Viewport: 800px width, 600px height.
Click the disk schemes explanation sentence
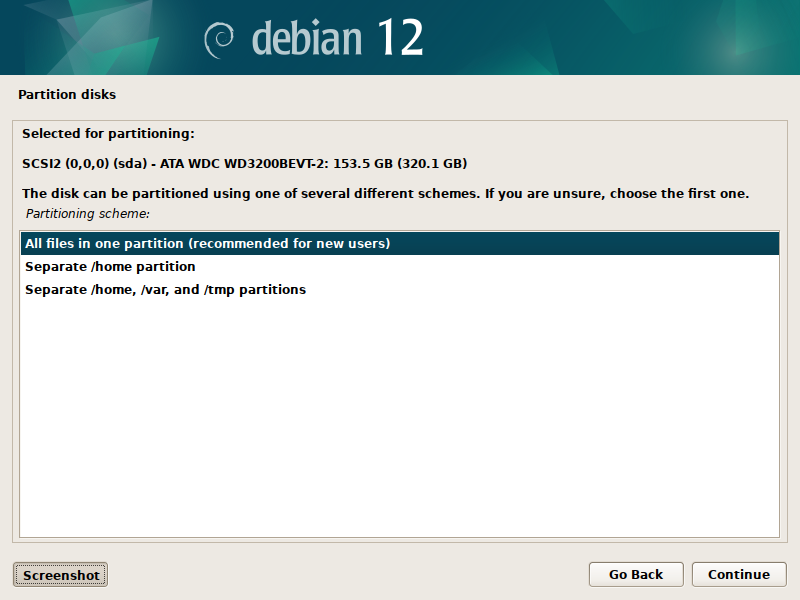click(x=385, y=193)
